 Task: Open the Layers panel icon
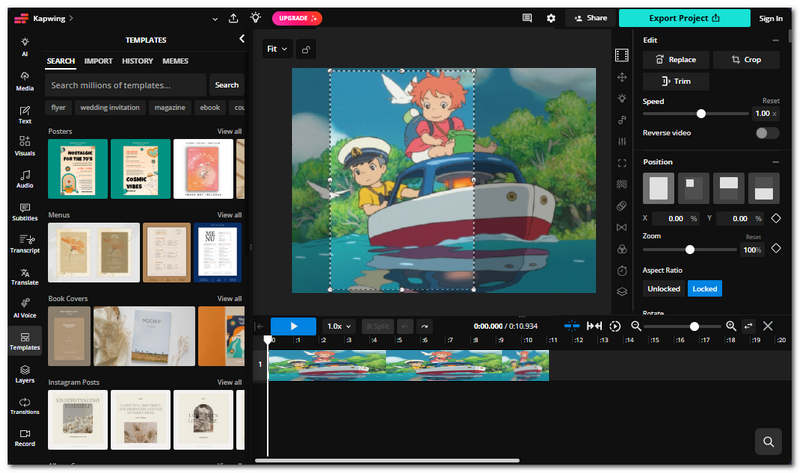pyautogui.click(x=24, y=374)
